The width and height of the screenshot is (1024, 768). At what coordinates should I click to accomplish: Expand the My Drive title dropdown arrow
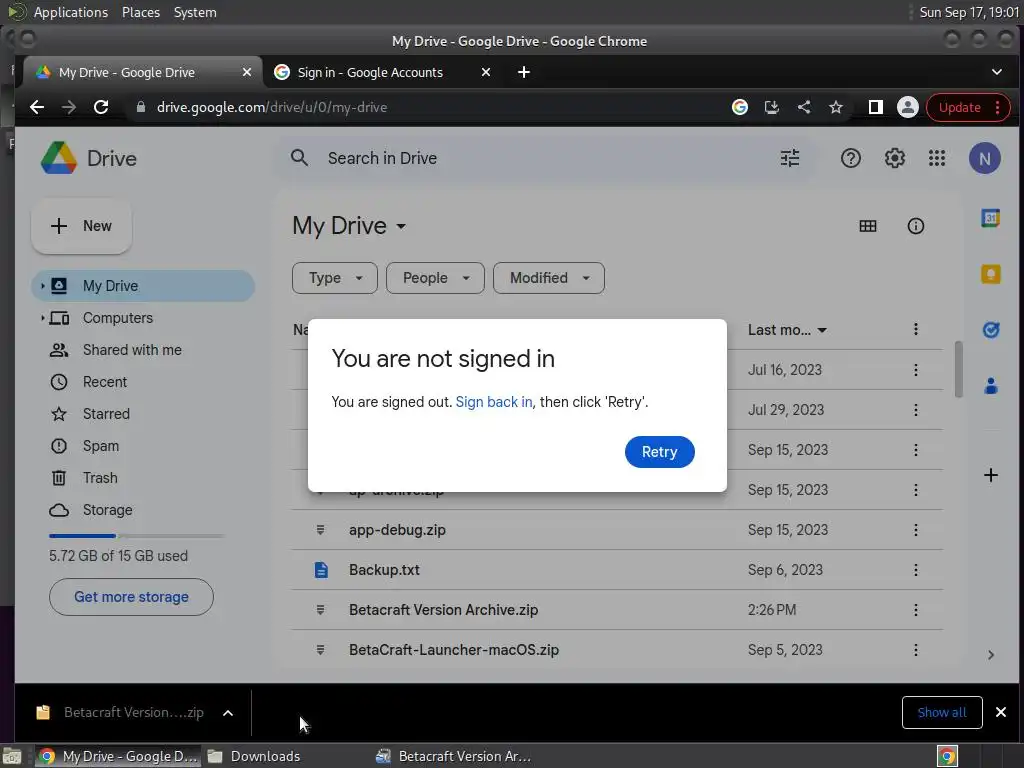[401, 227]
